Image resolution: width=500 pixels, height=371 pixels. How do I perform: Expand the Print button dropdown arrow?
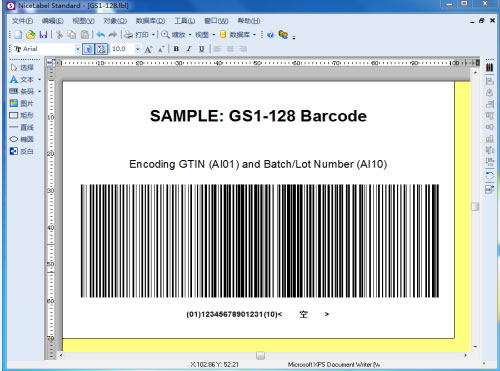click(x=153, y=35)
